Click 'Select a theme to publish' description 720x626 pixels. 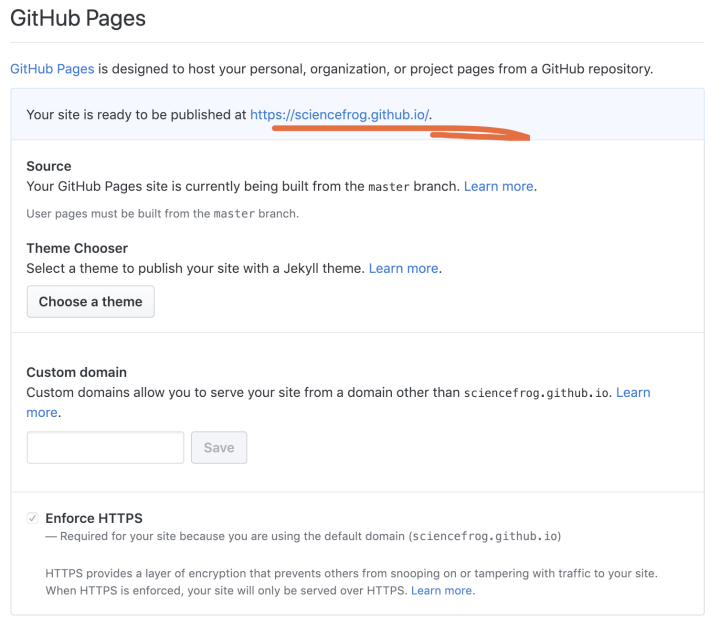tap(197, 268)
